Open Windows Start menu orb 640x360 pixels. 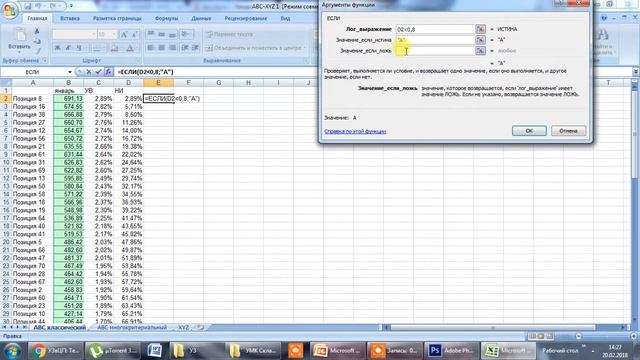point(12,351)
